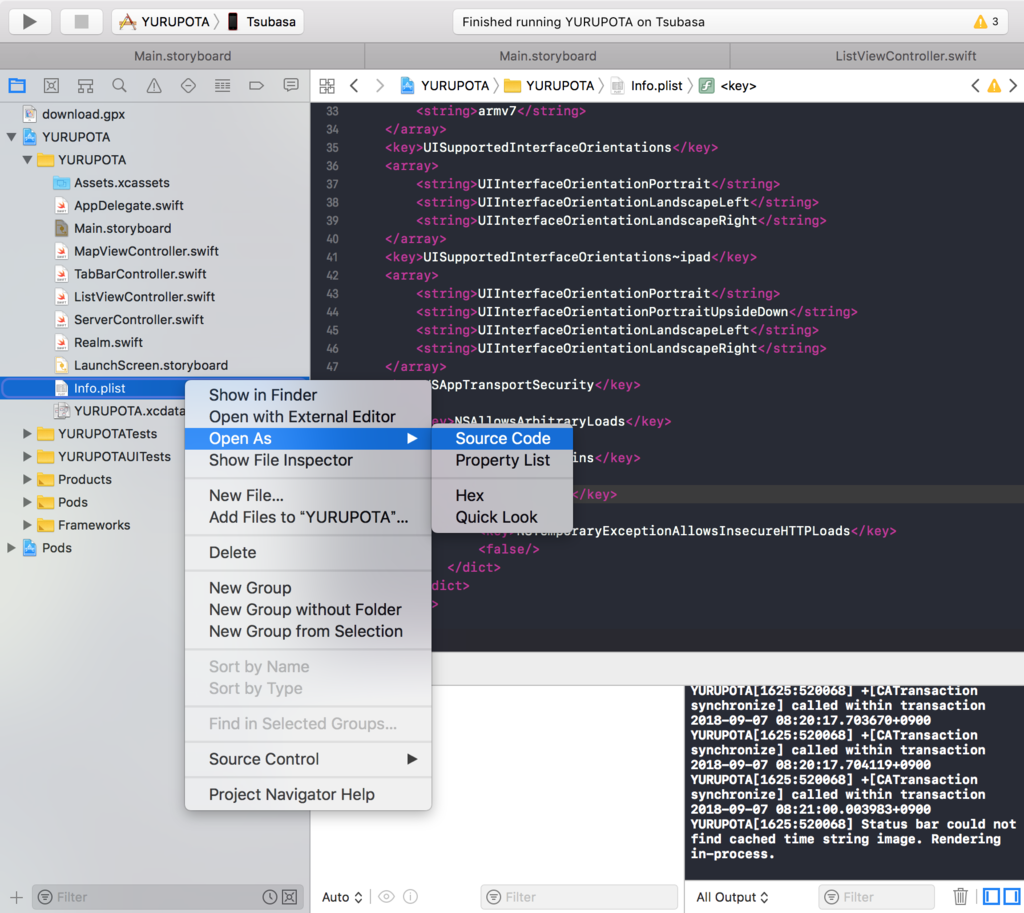Screen dimensions: 1024x913
Task: Expand the Pods project at bottom
Action: point(11,548)
